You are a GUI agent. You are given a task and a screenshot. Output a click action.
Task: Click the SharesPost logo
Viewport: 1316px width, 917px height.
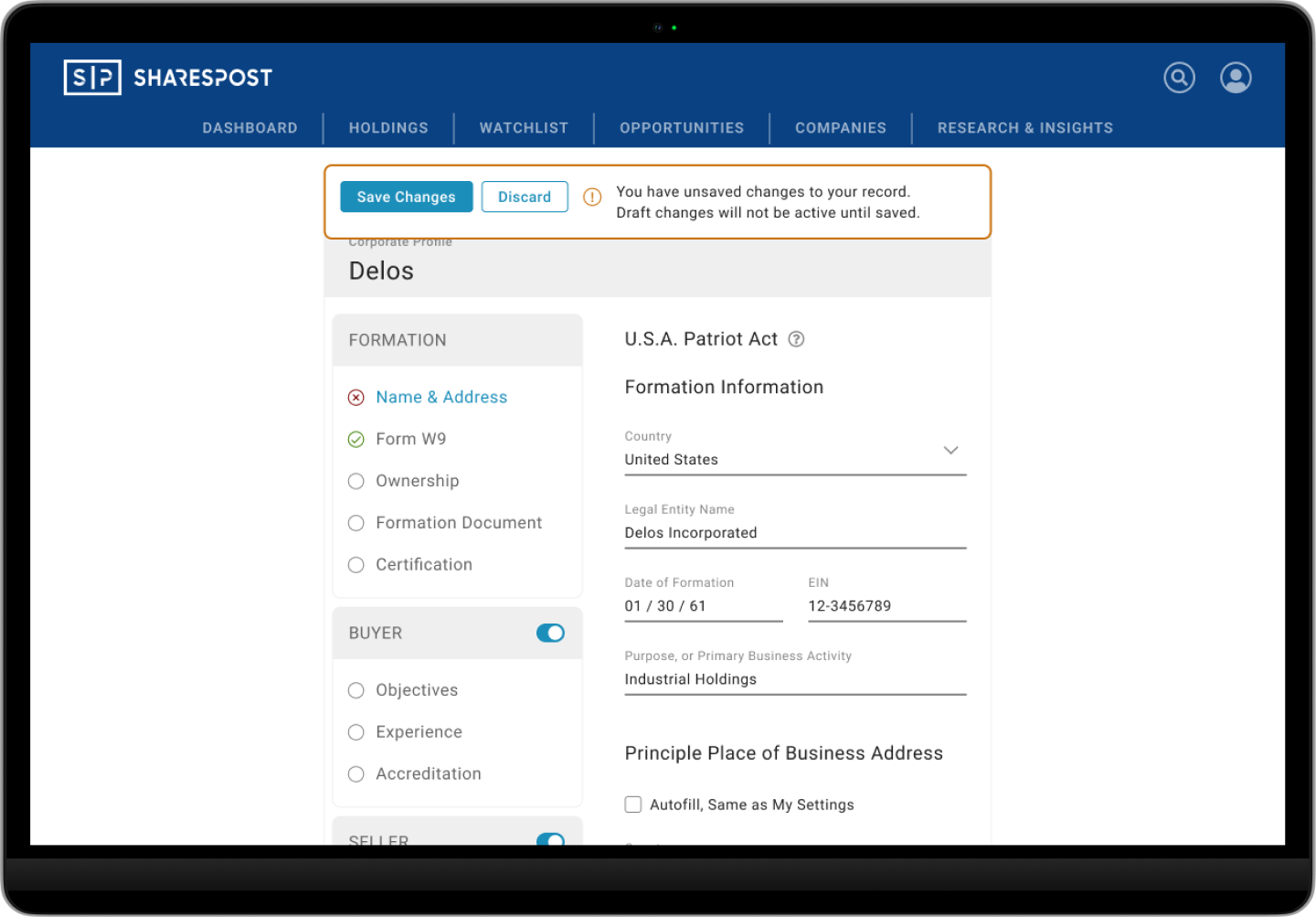coord(167,76)
